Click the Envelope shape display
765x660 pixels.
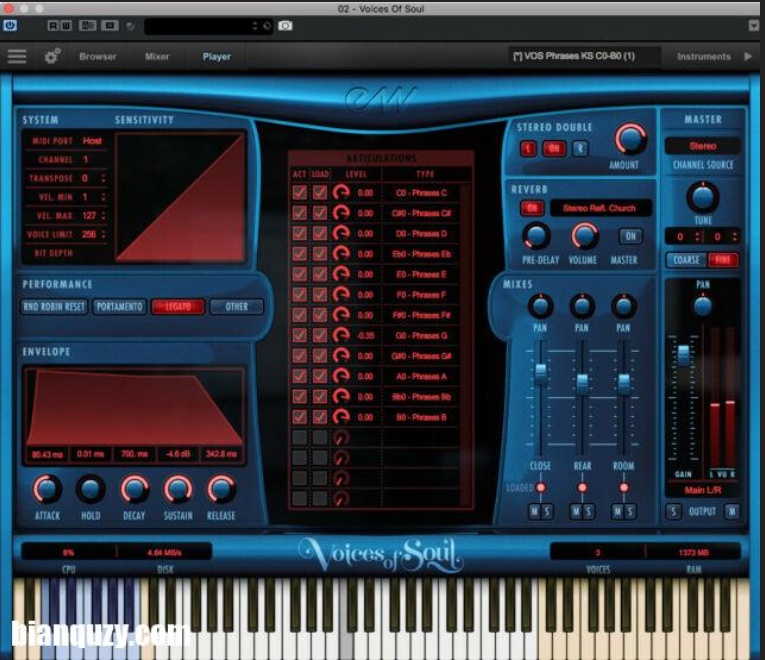[134, 407]
